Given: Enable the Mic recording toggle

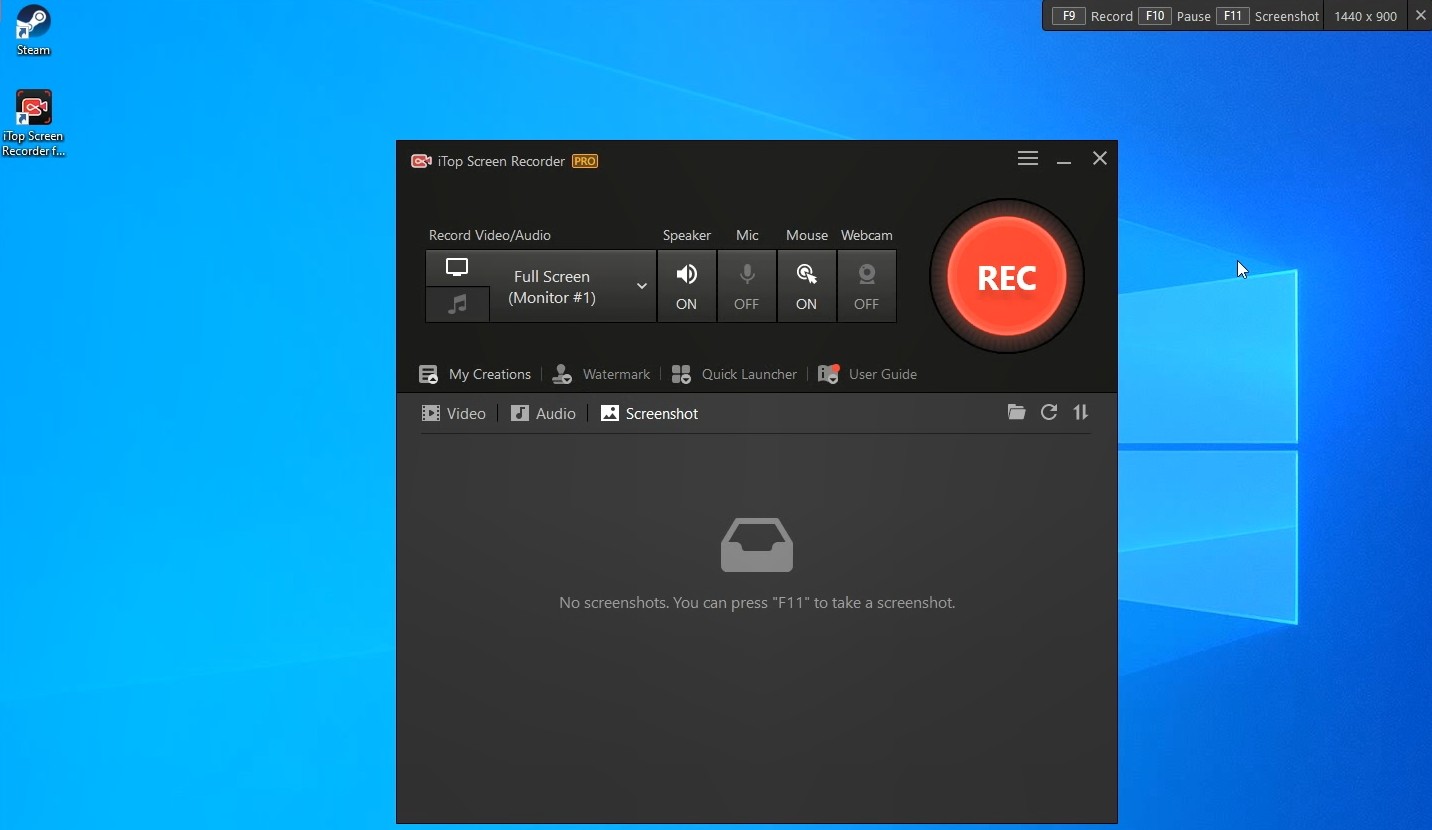Looking at the screenshot, I should point(746,286).
